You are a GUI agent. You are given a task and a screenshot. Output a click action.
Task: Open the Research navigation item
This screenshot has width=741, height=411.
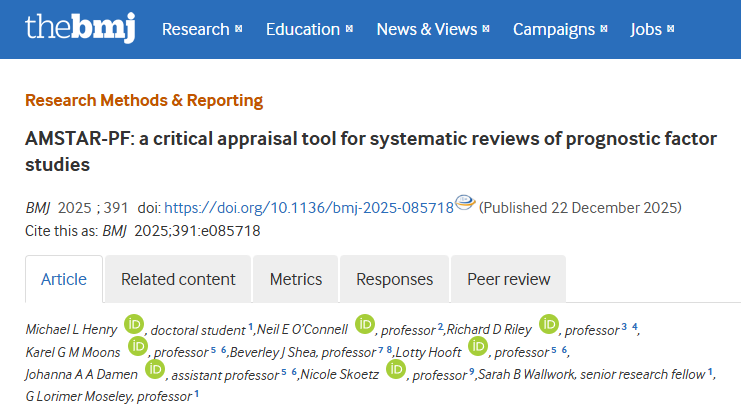(x=196, y=29)
